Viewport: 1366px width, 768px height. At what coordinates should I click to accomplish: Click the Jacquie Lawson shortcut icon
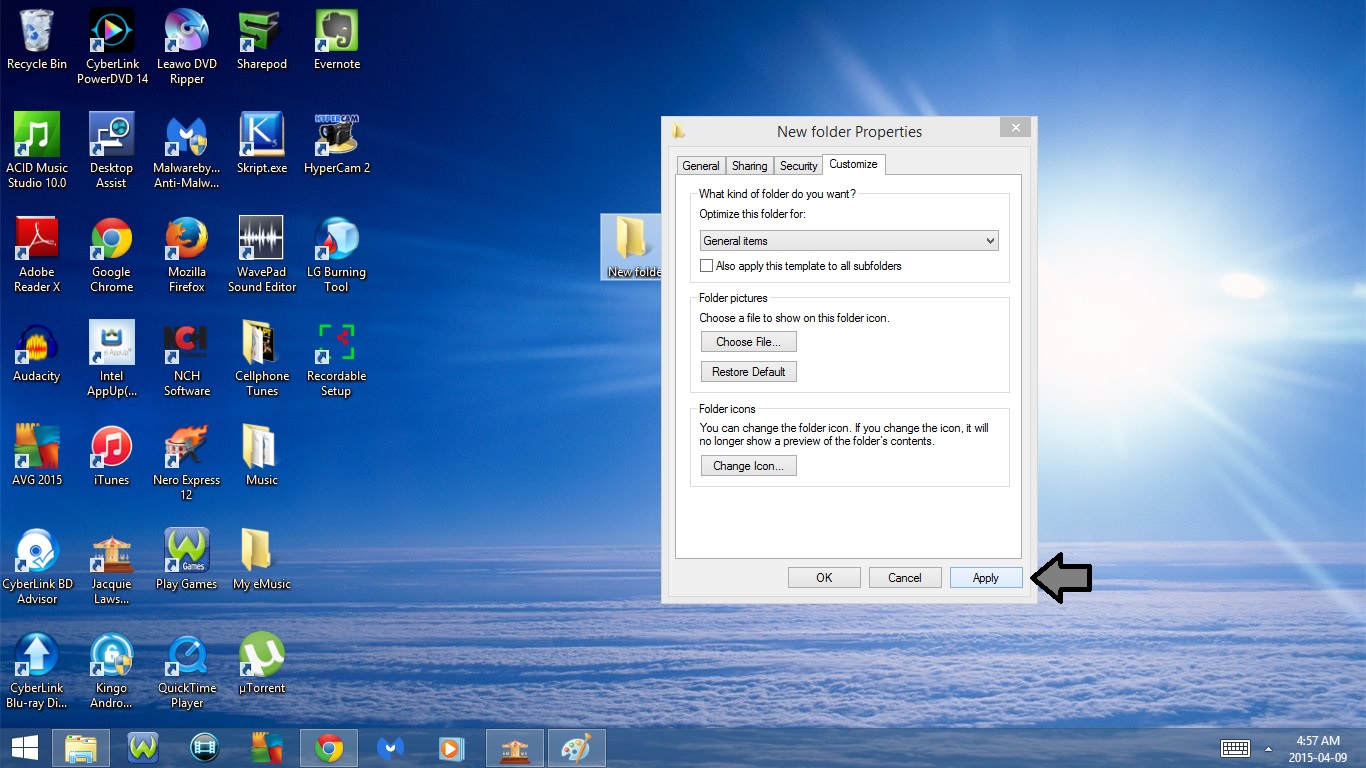point(112,566)
